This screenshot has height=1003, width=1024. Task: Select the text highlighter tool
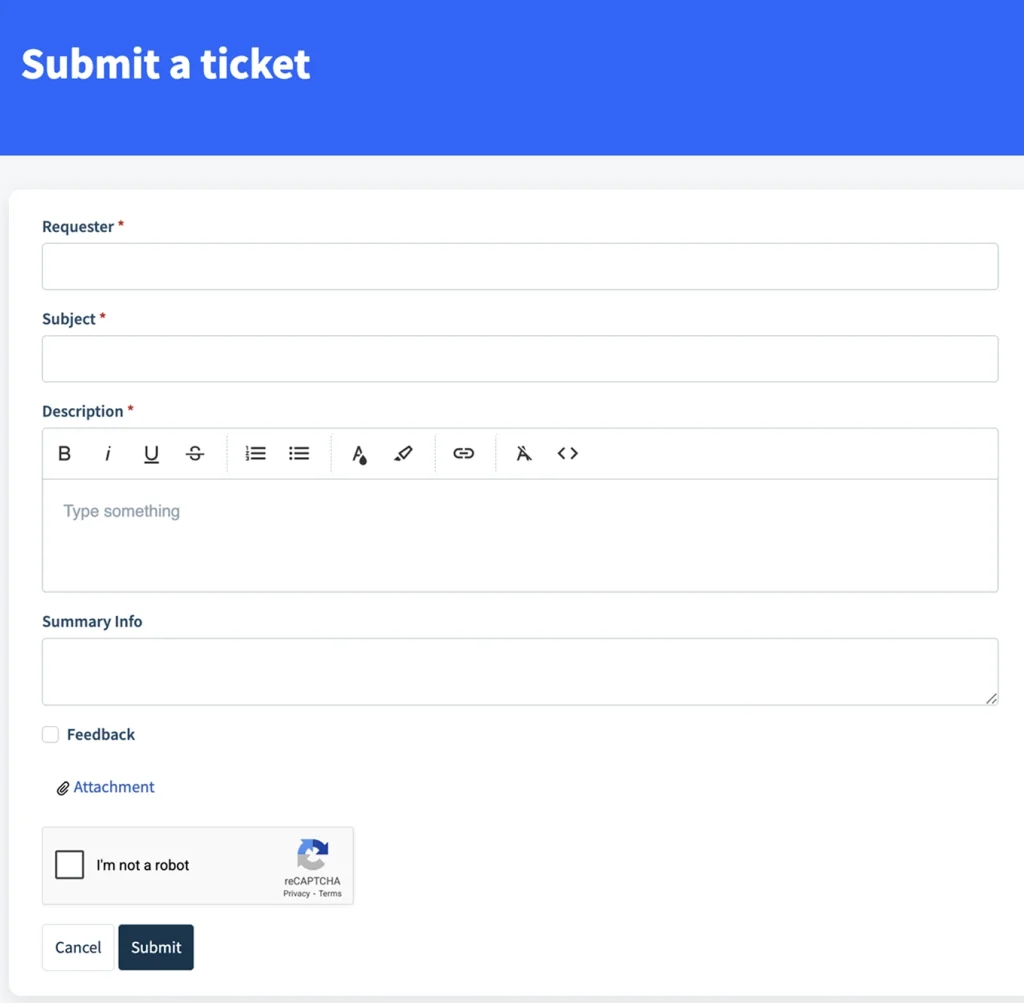tap(404, 453)
